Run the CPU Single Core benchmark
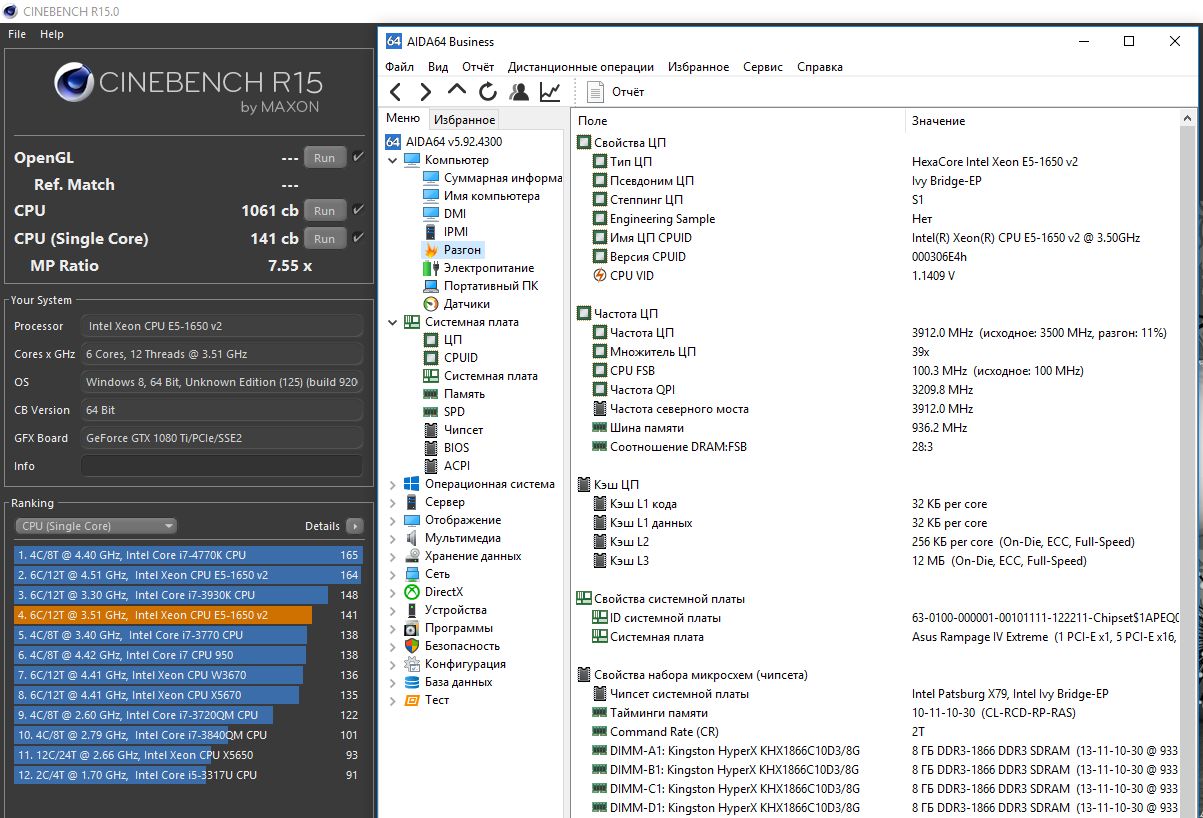Image resolution: width=1203 pixels, height=818 pixels. [325, 239]
